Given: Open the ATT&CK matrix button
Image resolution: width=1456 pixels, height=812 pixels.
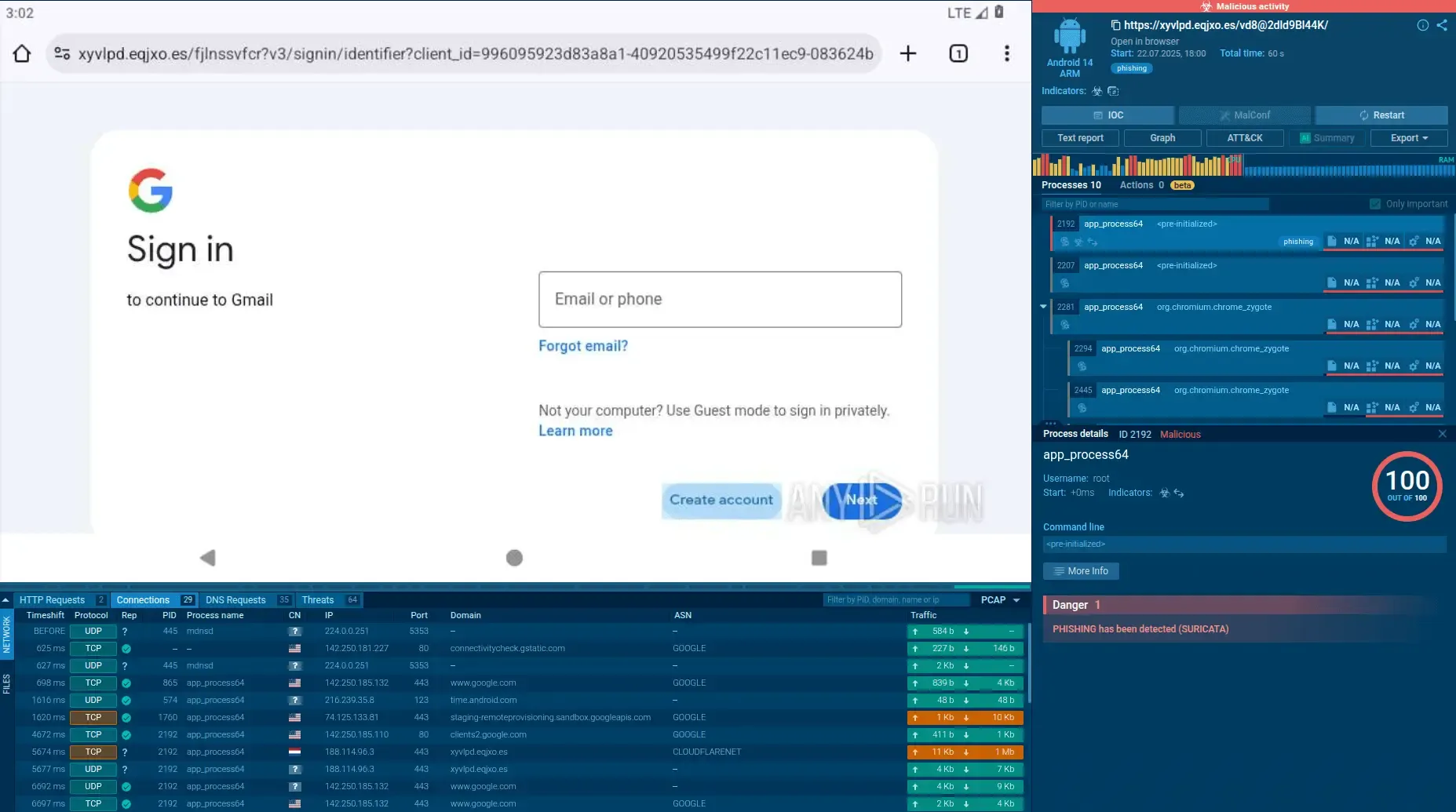Looking at the screenshot, I should click(1245, 138).
